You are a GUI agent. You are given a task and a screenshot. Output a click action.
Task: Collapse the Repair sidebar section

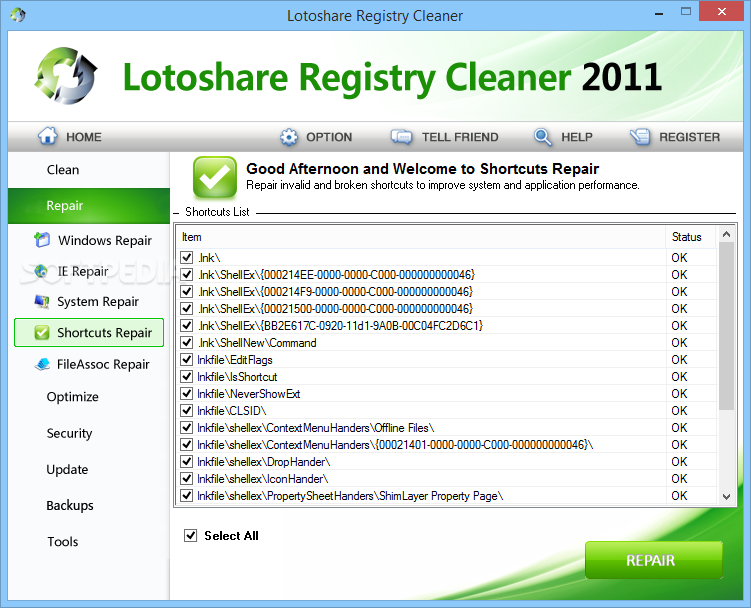89,206
